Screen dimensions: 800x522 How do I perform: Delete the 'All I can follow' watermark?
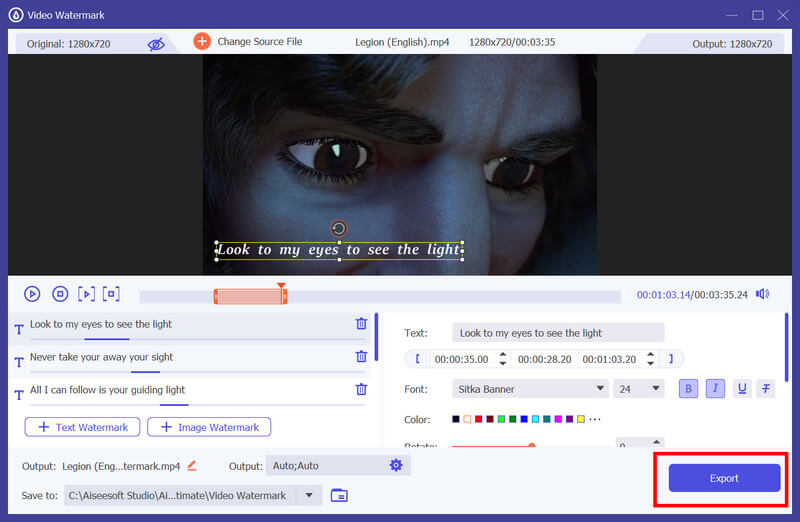click(x=361, y=390)
